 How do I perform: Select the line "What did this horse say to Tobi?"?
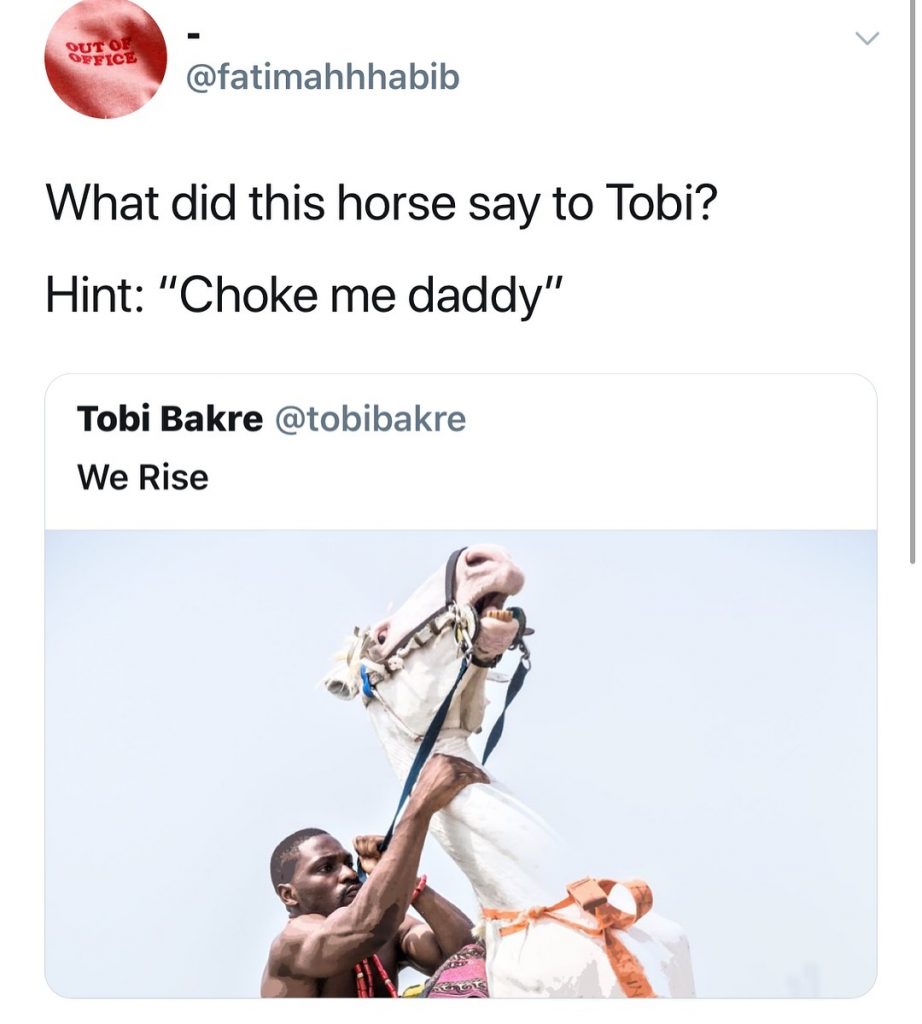pos(381,204)
